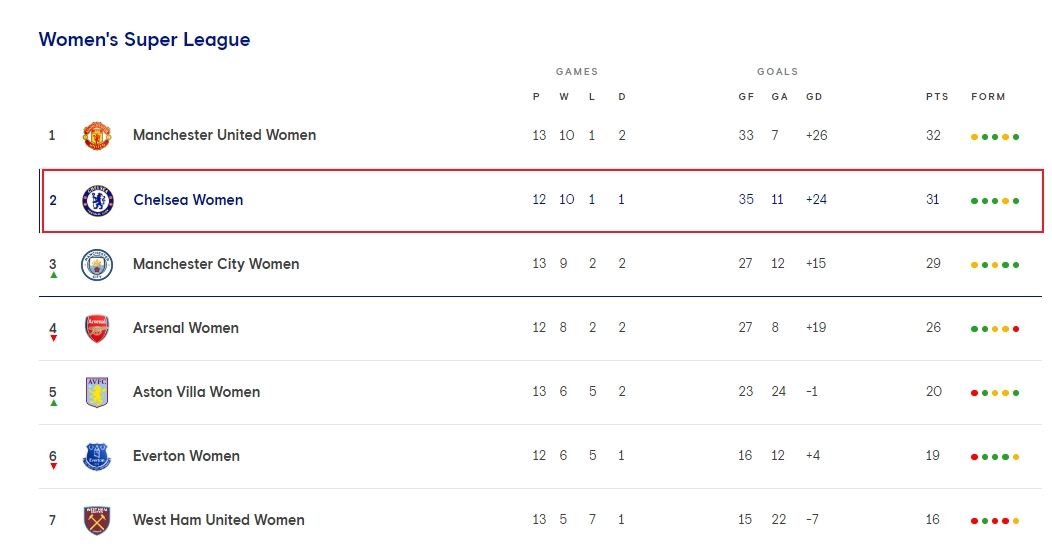This screenshot has width=1052, height=550.
Task: Click the Everton Women club badge
Action: coord(97,457)
